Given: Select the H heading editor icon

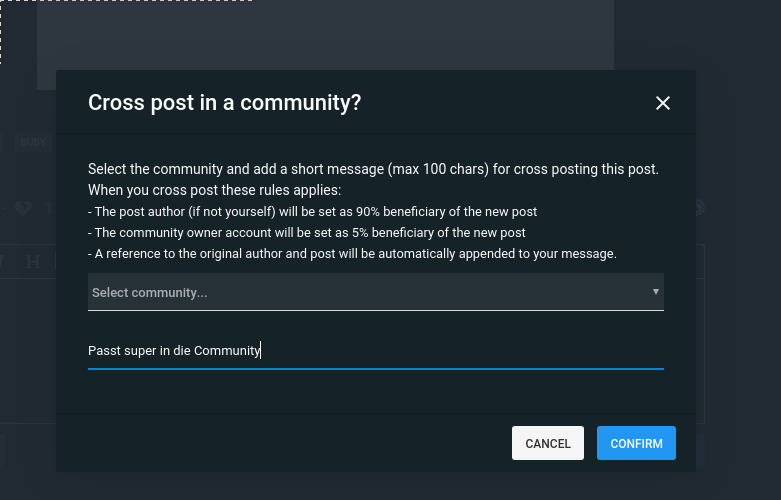Looking at the screenshot, I should pos(32,262).
